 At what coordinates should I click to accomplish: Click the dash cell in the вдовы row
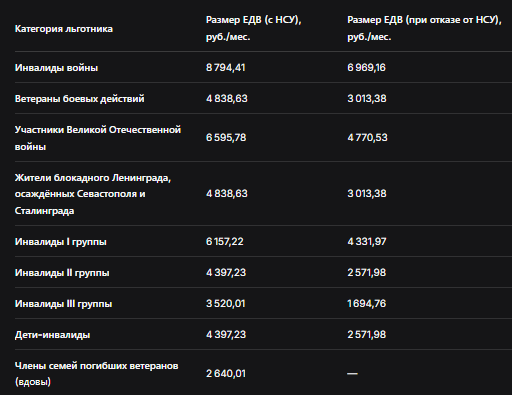point(352,374)
